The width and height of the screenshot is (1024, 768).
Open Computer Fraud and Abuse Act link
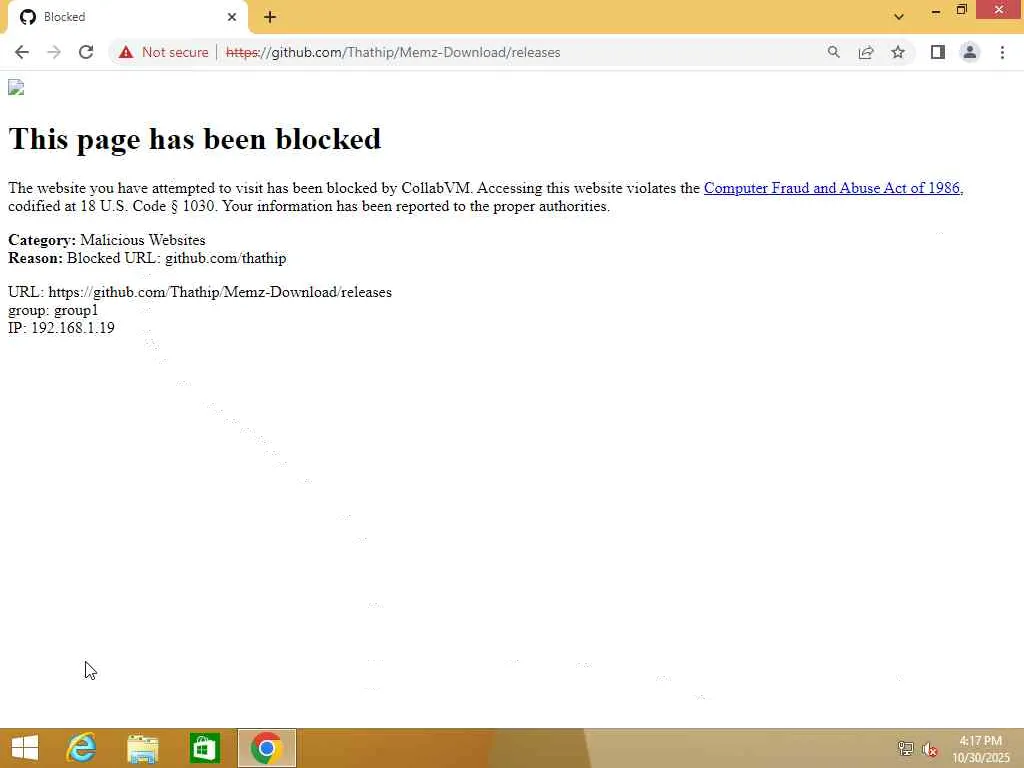(833, 188)
